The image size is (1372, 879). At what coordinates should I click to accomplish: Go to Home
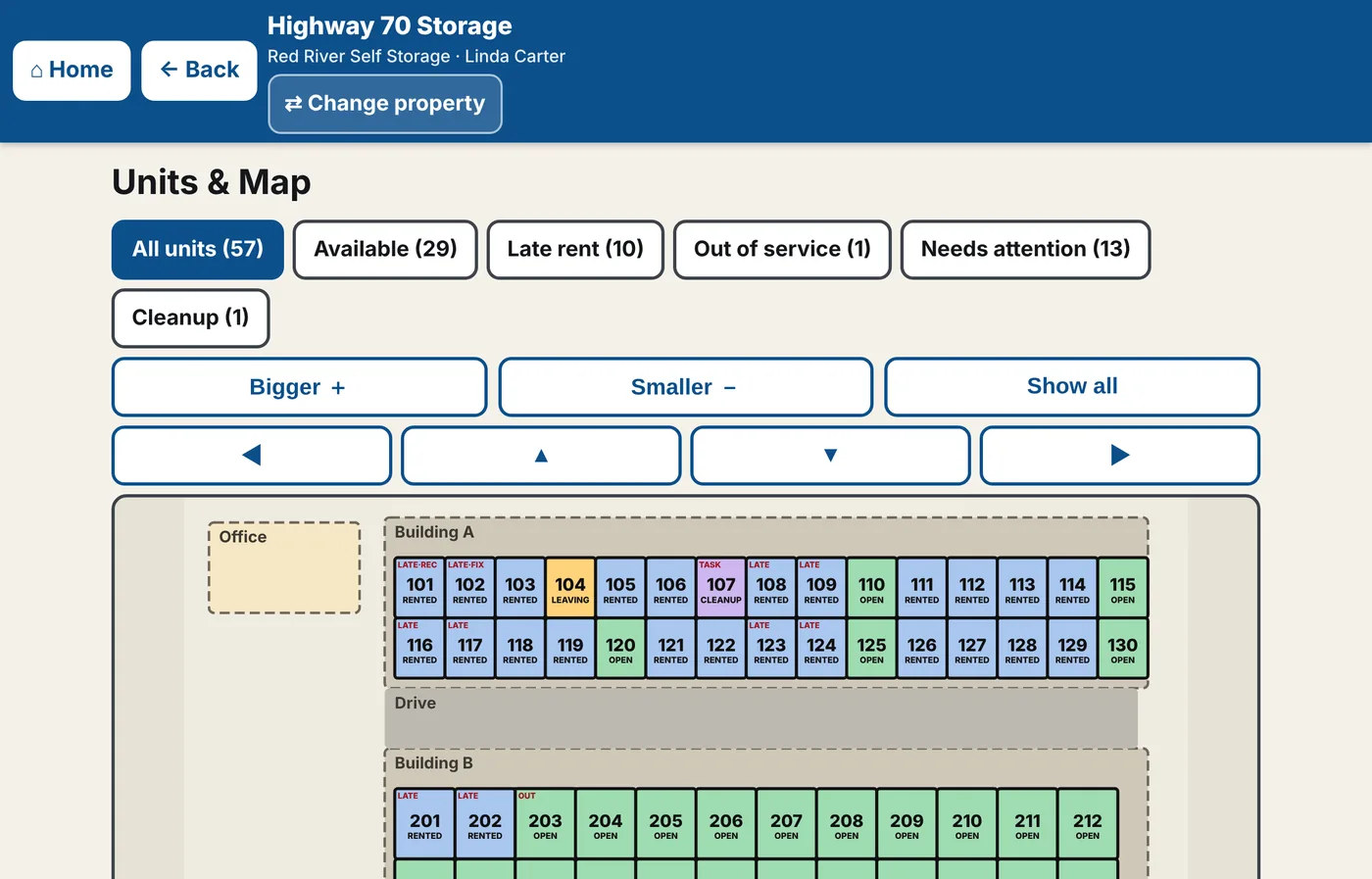(x=72, y=71)
